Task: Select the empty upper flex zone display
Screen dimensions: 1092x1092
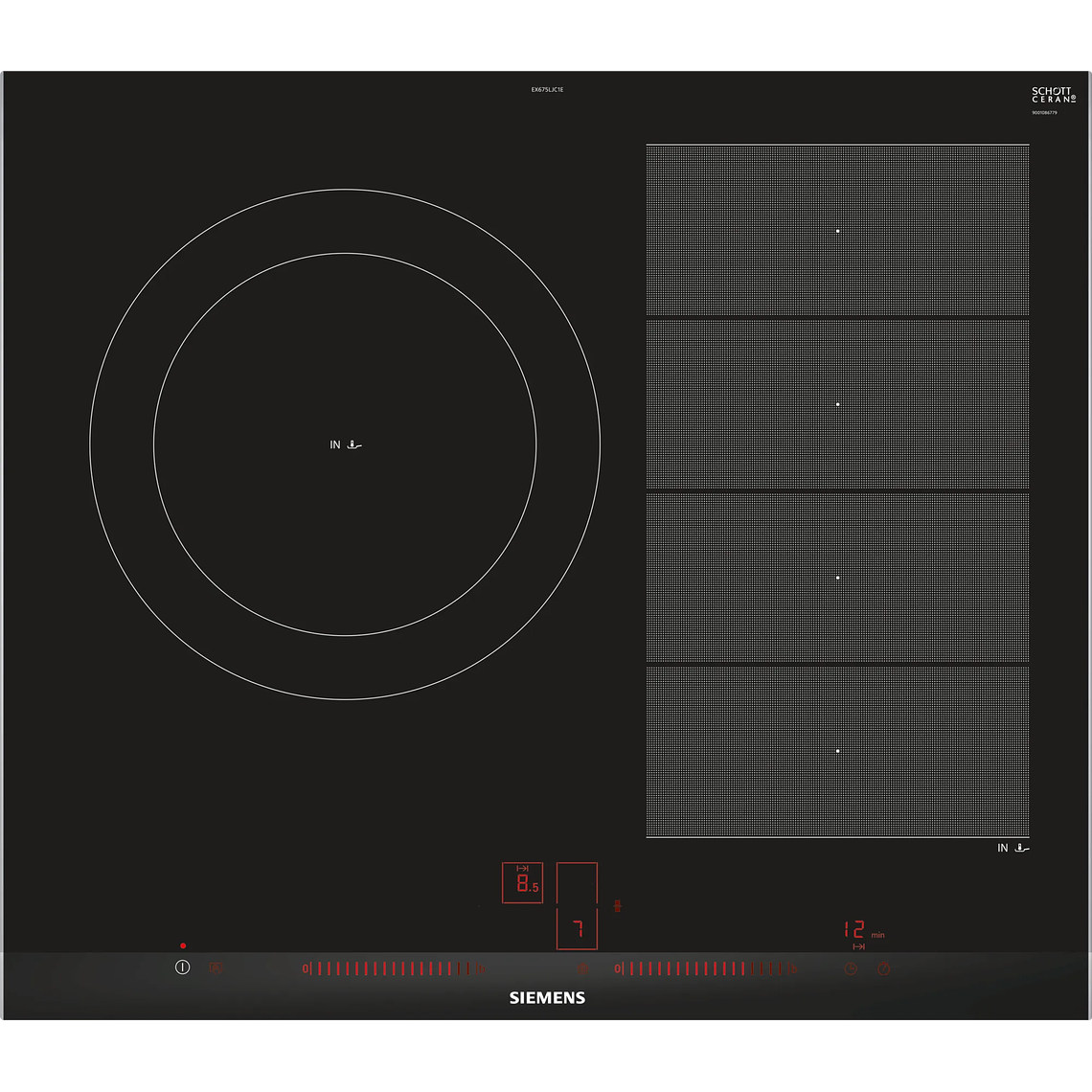Action: 577,882
